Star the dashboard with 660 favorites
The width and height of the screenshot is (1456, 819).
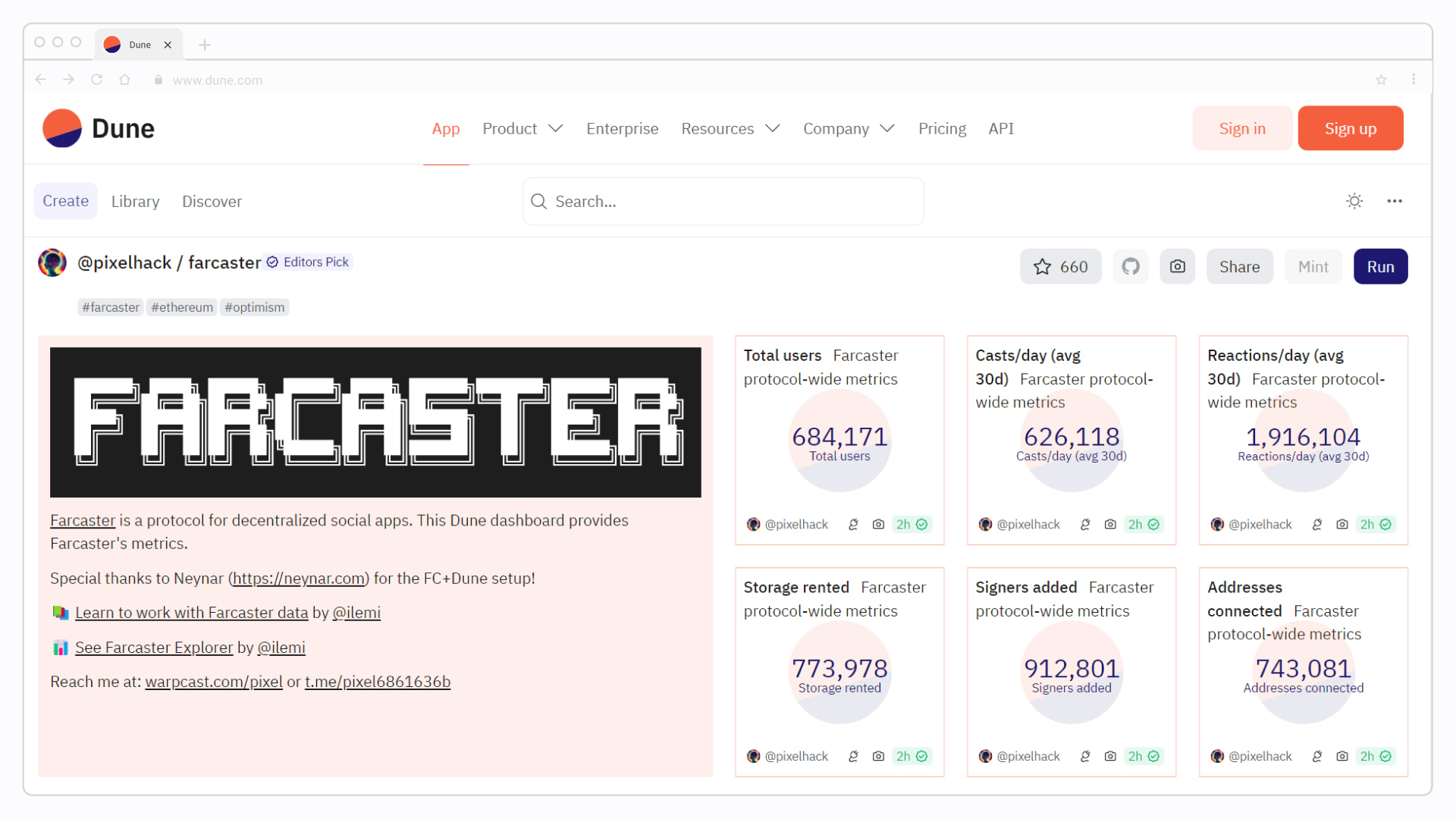point(1060,267)
